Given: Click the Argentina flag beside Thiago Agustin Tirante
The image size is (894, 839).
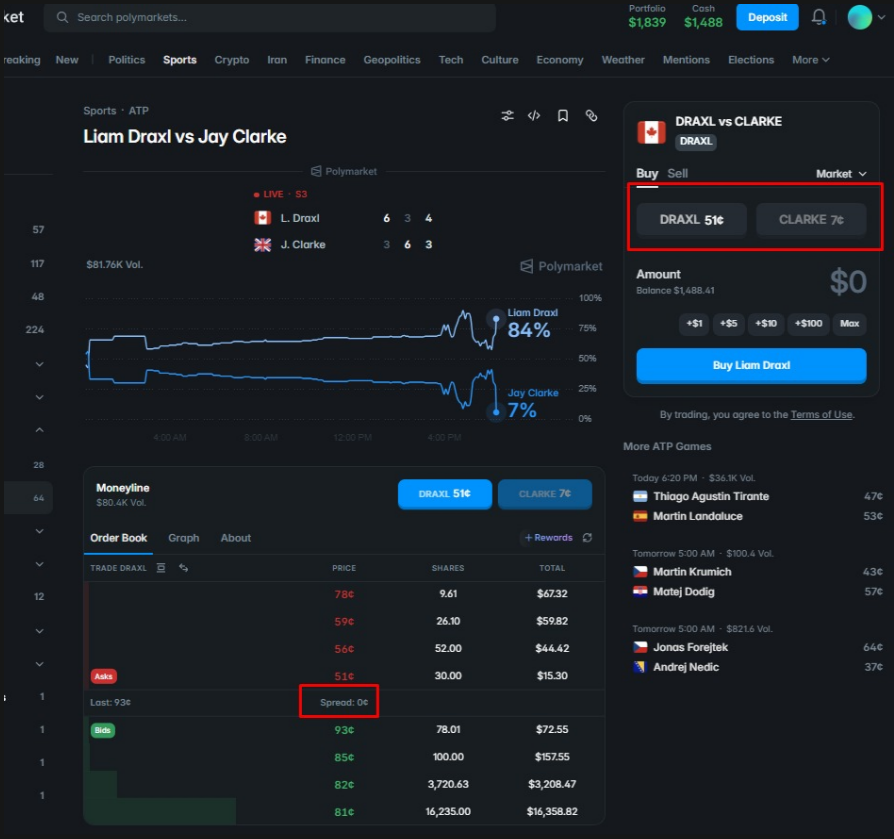Looking at the screenshot, I should (640, 496).
